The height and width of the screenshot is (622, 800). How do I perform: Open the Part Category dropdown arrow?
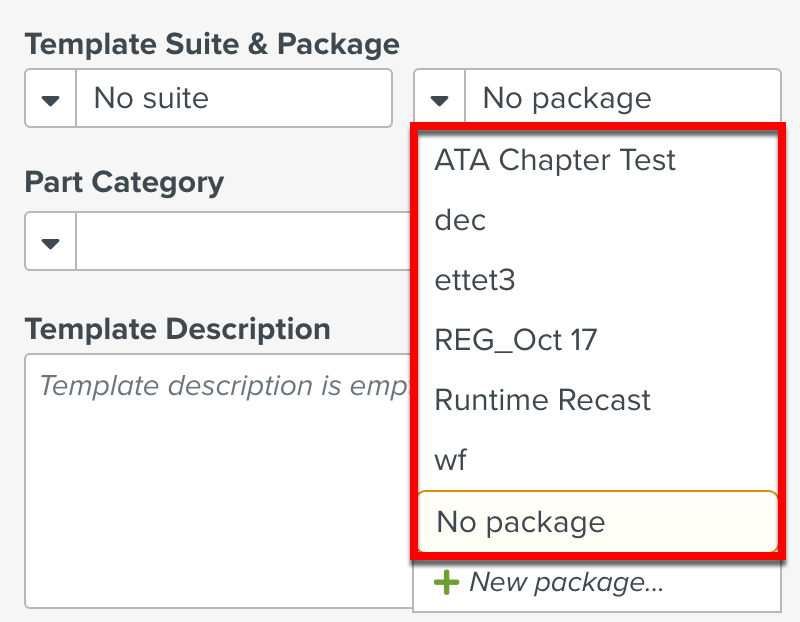point(49,241)
